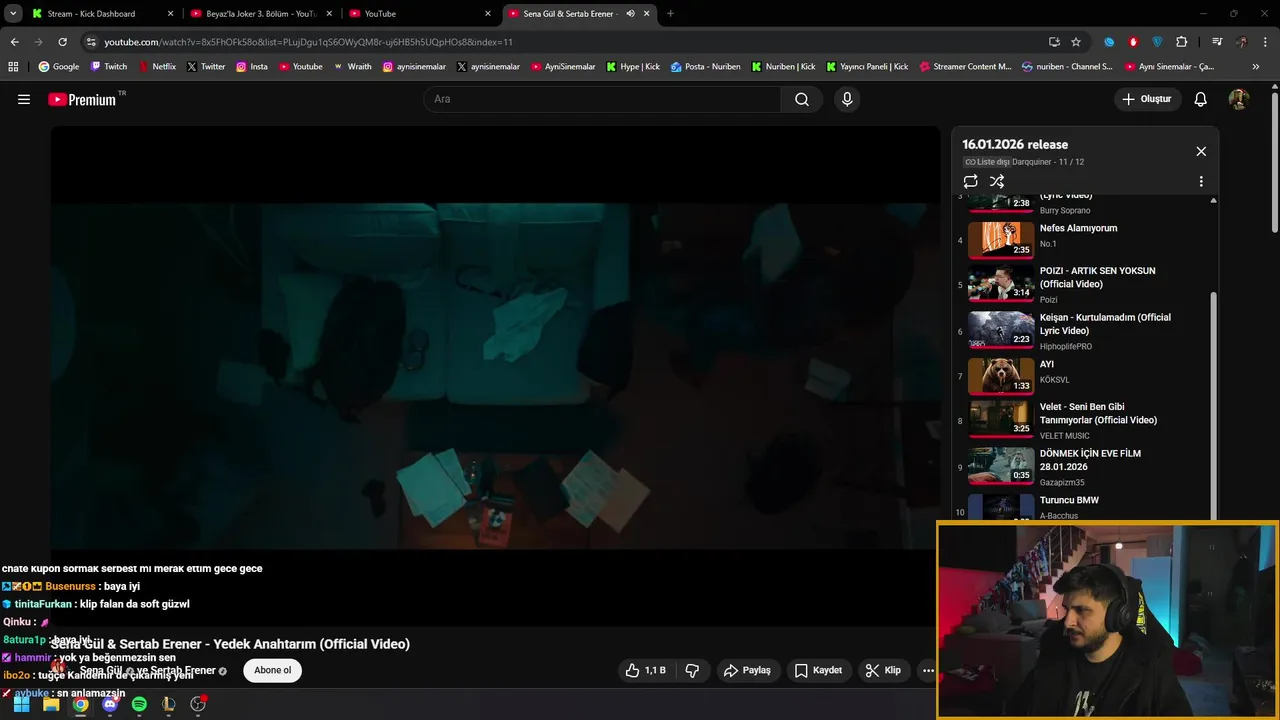
Task: Open DÖNMEK İÇİN EVE FİLM 28.01.2026
Action: [x=1084, y=467]
